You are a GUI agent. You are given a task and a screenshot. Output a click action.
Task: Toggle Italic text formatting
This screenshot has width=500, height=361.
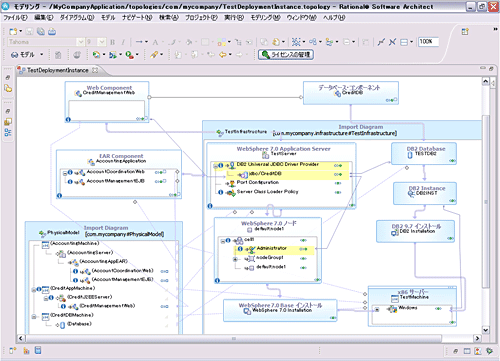123,42
